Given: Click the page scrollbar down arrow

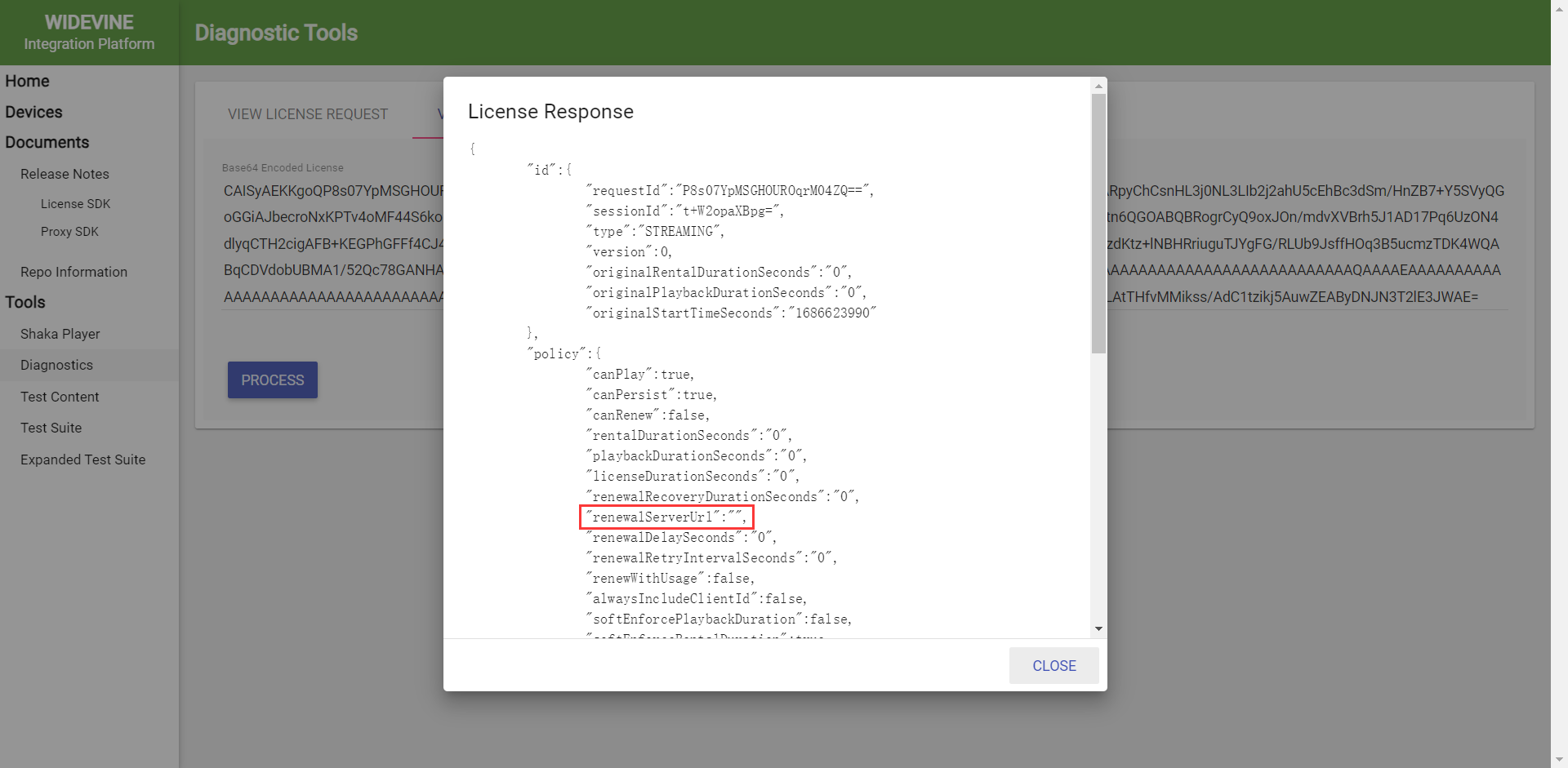Looking at the screenshot, I should click(x=1559, y=761).
